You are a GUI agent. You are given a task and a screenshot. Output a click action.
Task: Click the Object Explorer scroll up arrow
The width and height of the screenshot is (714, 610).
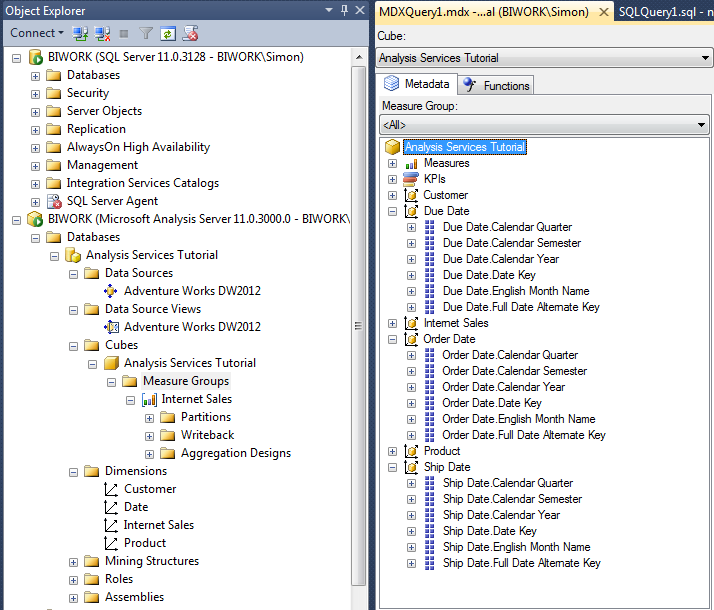359,57
